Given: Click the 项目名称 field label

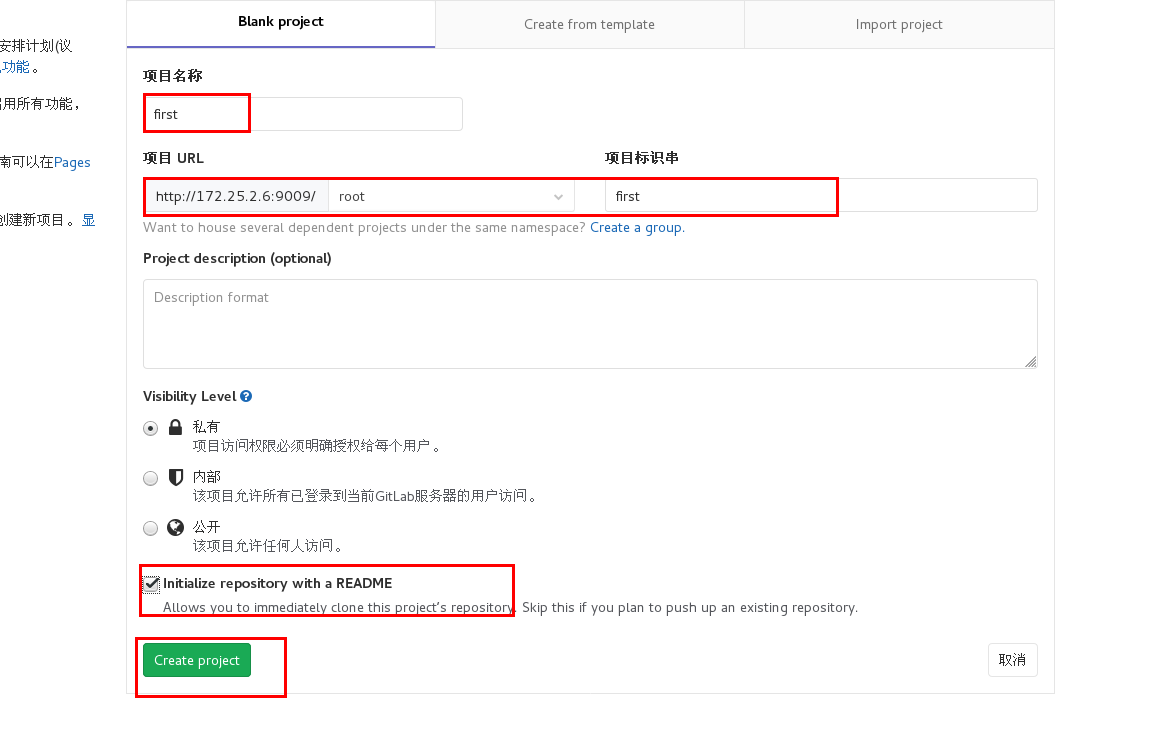Looking at the screenshot, I should coord(172,76).
